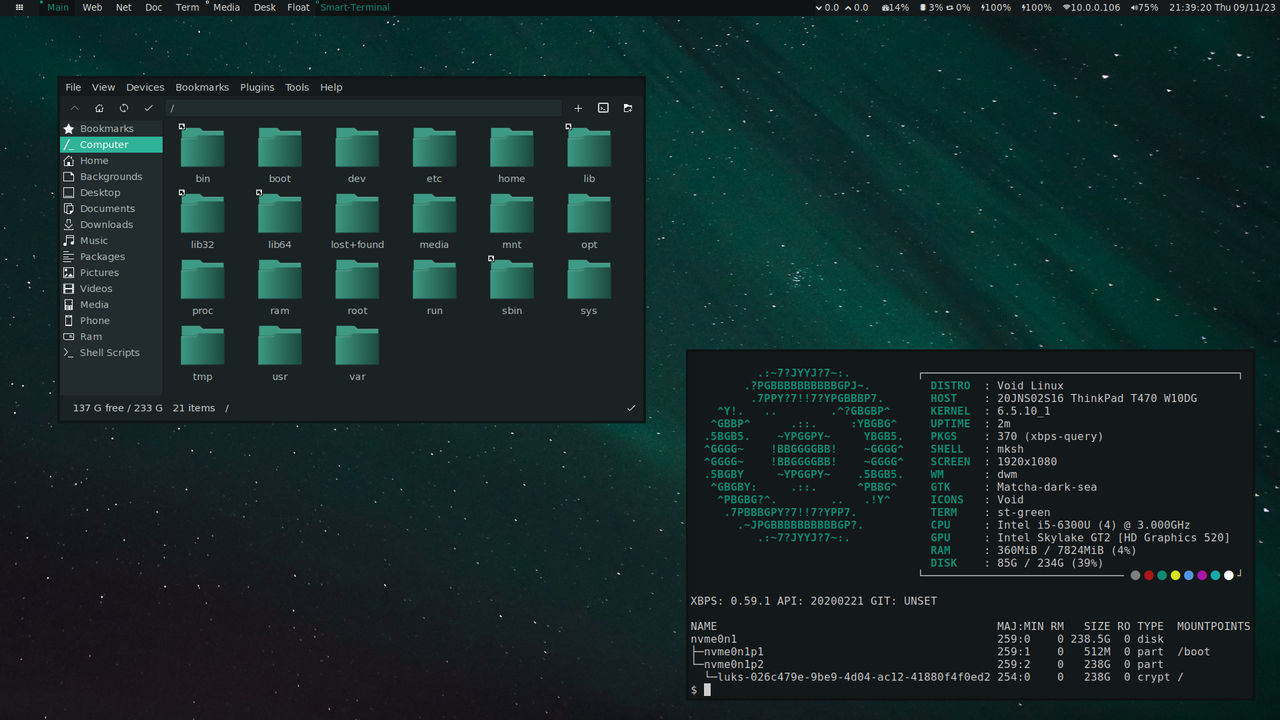
Task: Open the Packages location in the sidebar
Action: click(104, 256)
